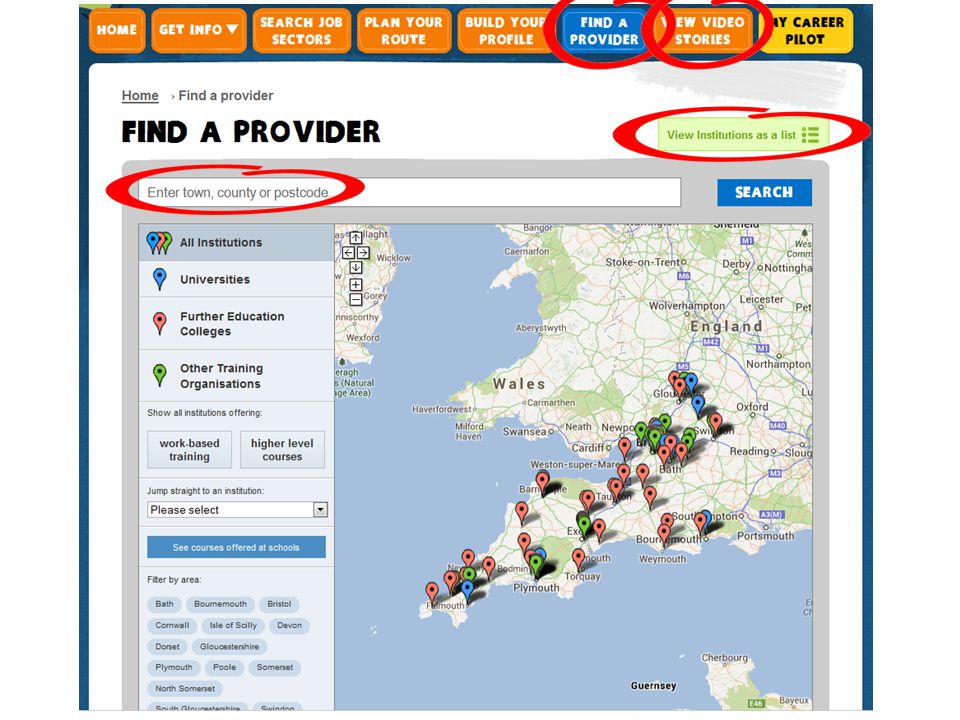
Task: Select All Institutions filter
Action: [236, 243]
